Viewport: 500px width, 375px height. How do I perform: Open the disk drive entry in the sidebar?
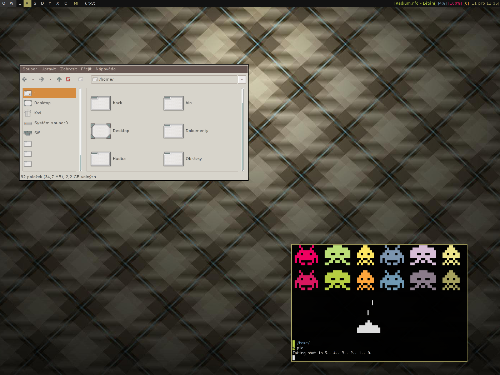coord(49,123)
